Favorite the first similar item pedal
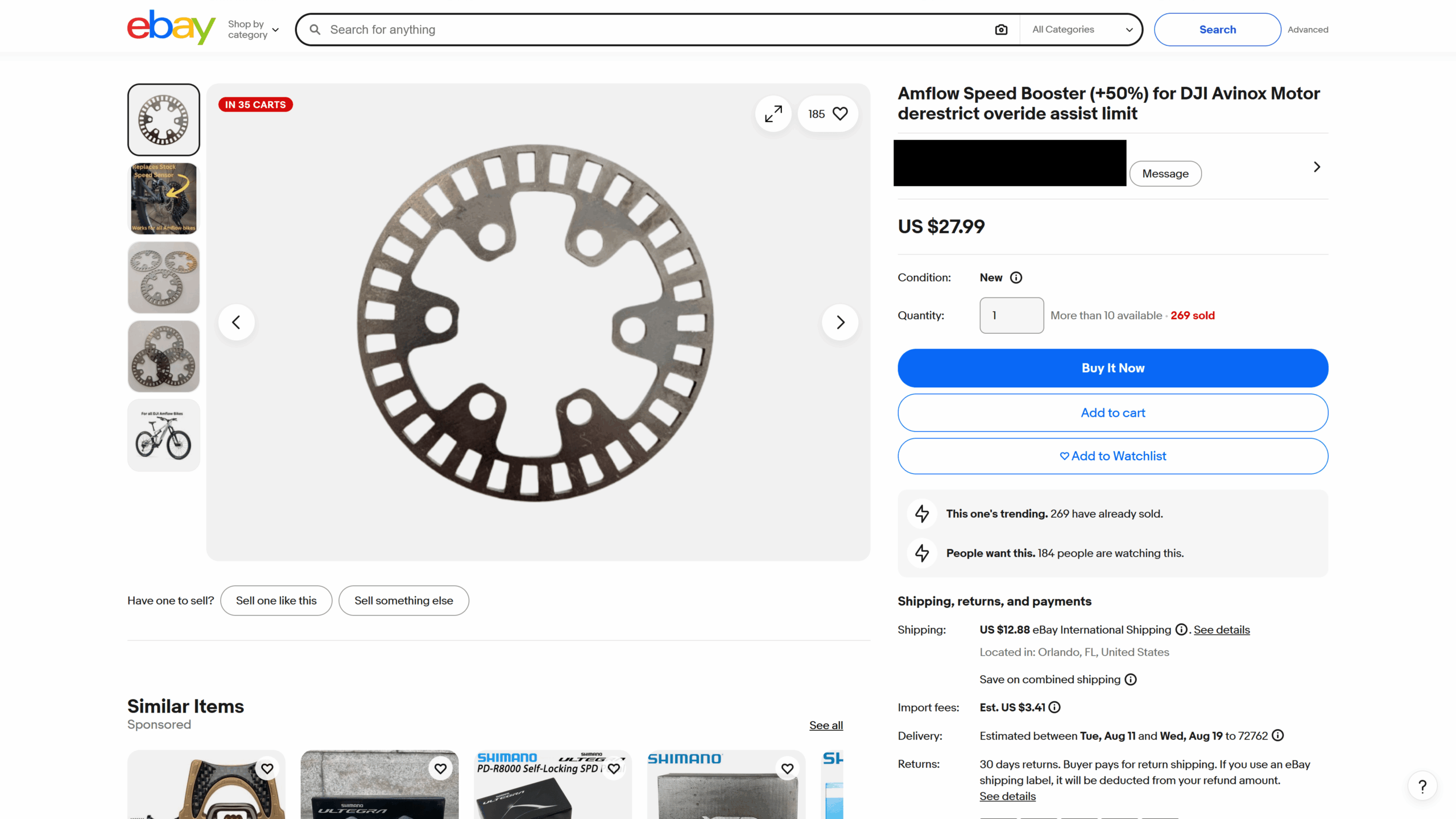This screenshot has height=819, width=1456. tap(267, 769)
